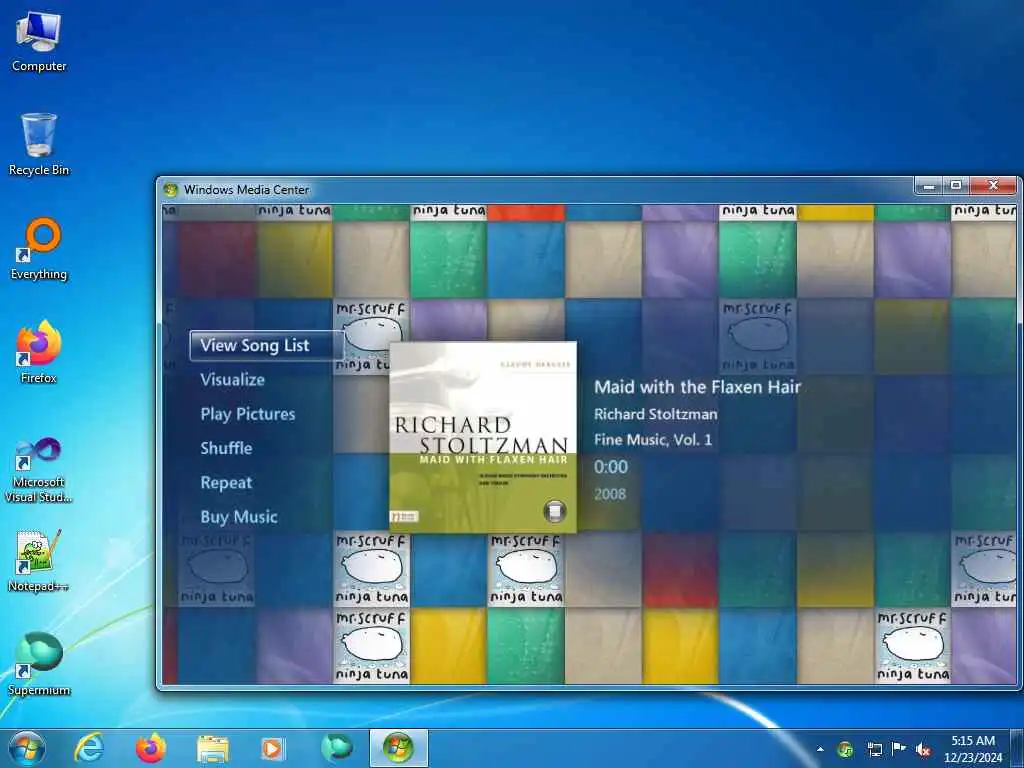Open Supermium from taskbar
This screenshot has width=1024, height=768.
click(336, 748)
